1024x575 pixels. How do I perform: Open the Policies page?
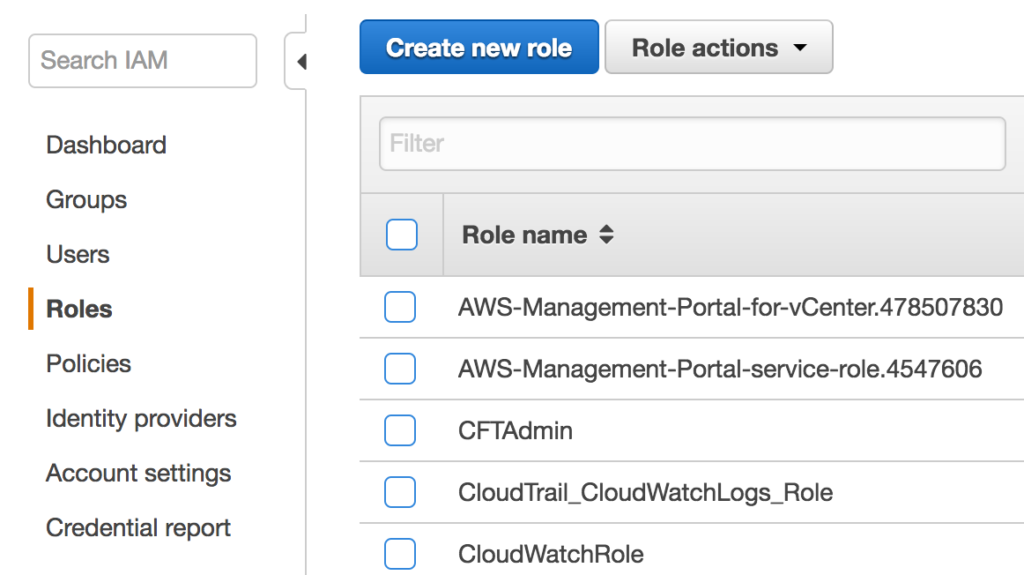[x=89, y=364]
